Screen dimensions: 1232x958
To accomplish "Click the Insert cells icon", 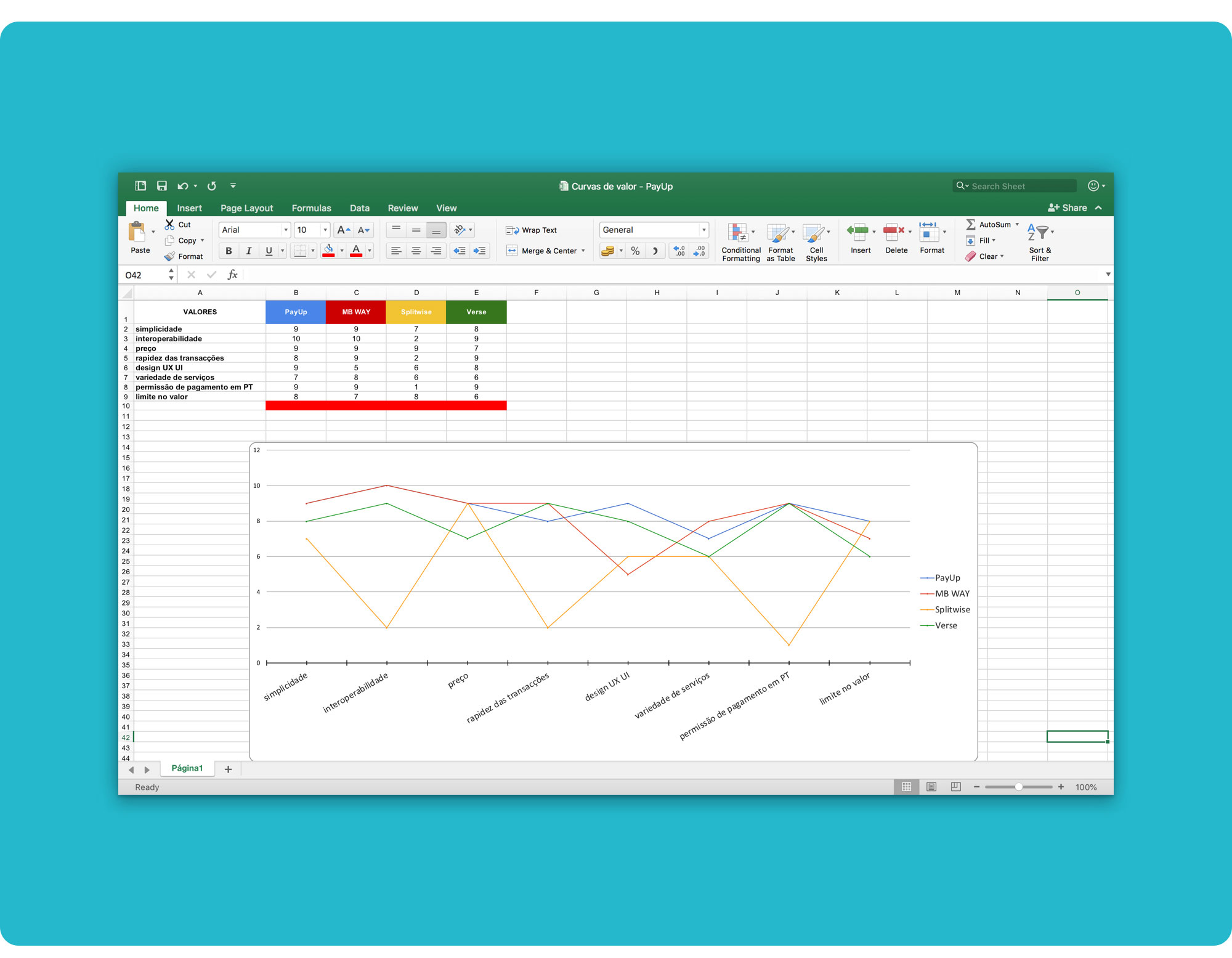I will coord(857,232).
